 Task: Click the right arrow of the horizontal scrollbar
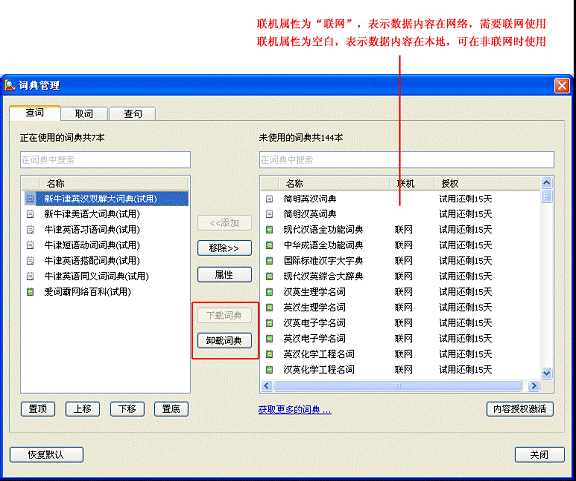click(533, 386)
